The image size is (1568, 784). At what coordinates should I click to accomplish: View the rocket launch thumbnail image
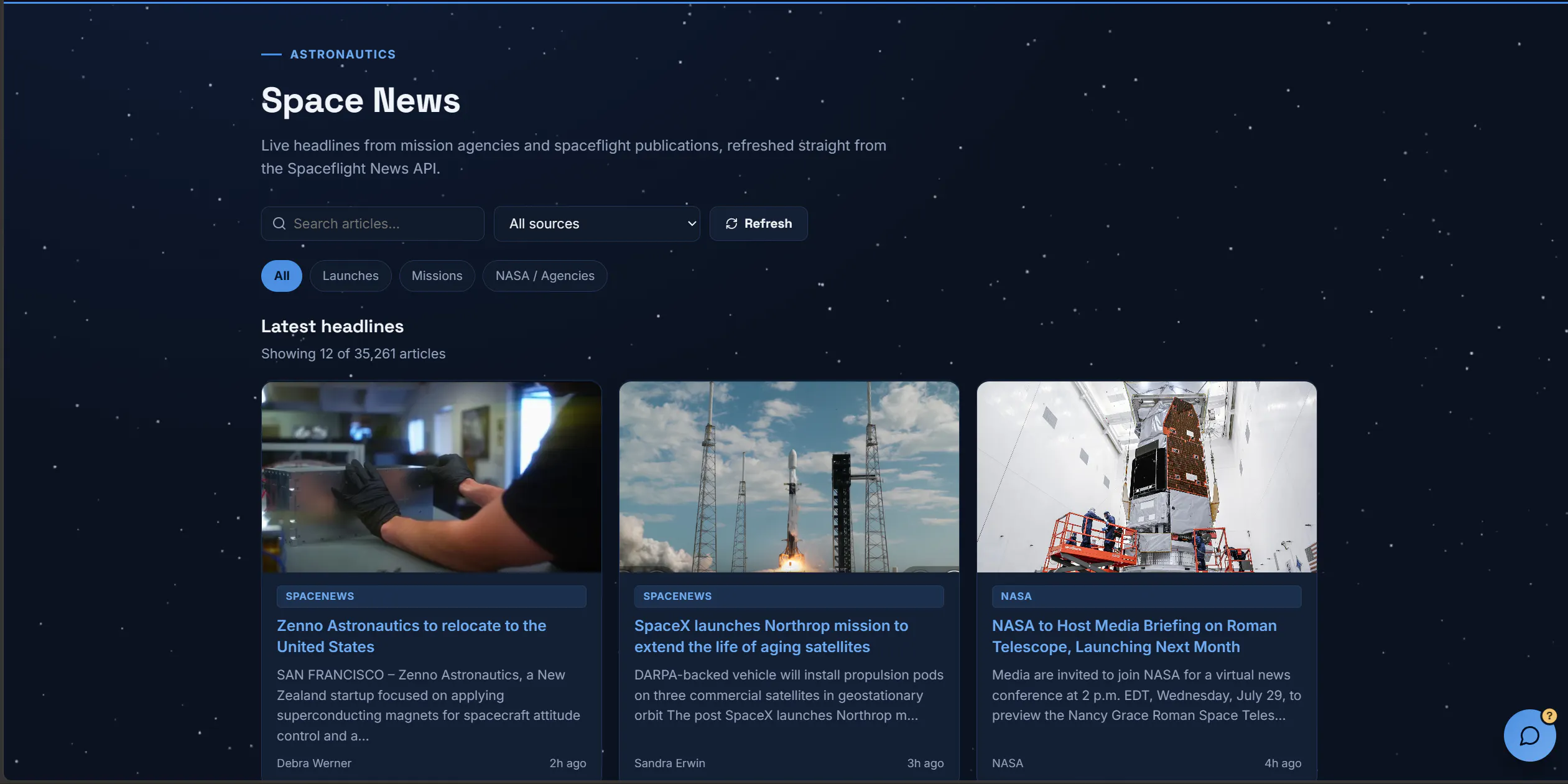[789, 477]
